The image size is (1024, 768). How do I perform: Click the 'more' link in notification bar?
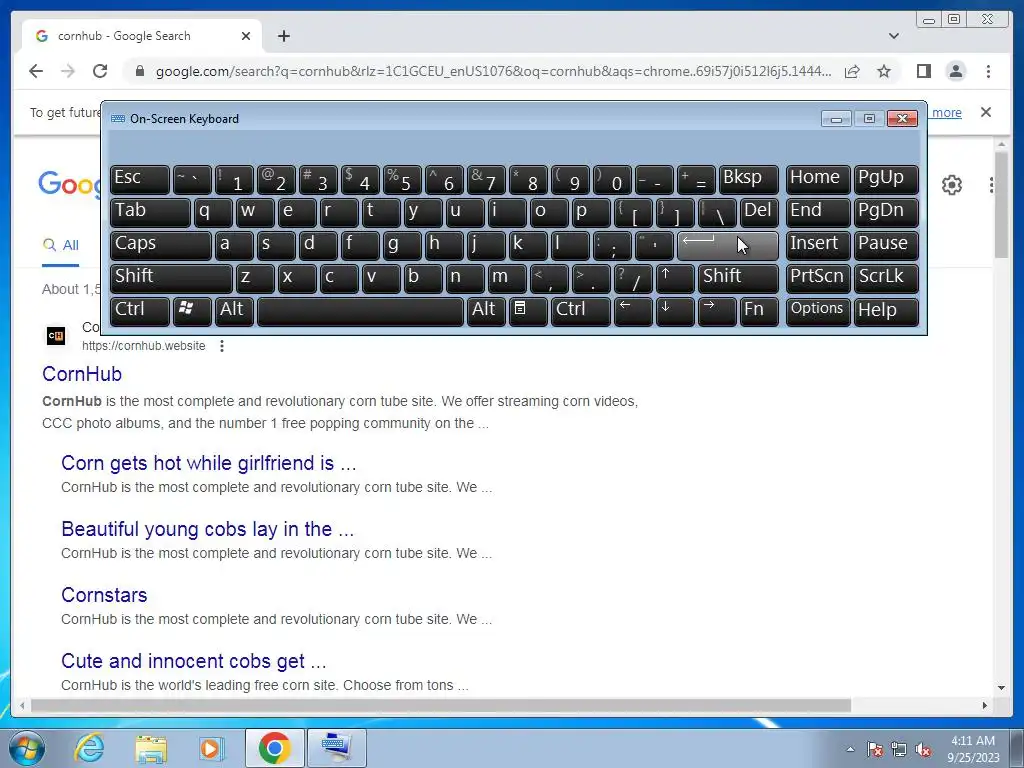click(946, 112)
